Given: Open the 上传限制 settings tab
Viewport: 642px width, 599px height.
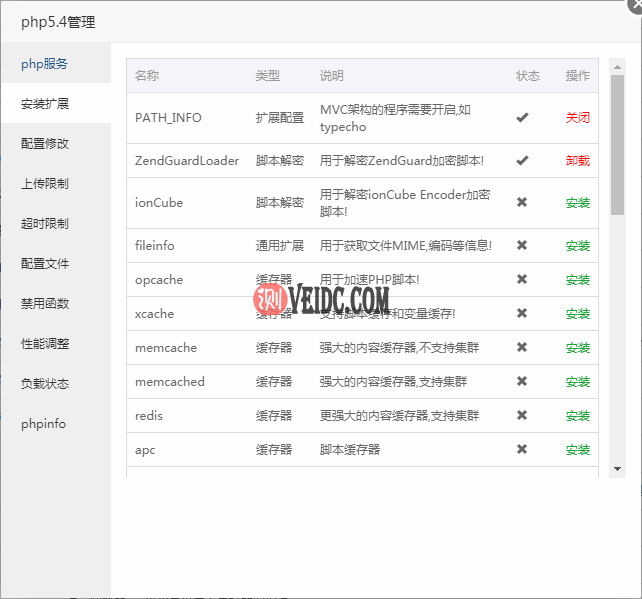Looking at the screenshot, I should click(45, 184).
